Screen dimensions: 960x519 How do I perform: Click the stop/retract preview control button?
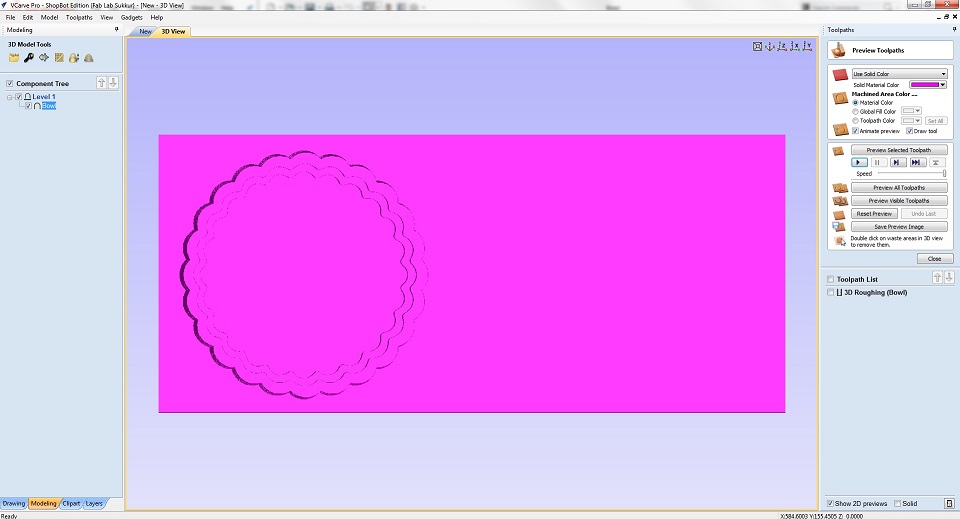pos(936,162)
